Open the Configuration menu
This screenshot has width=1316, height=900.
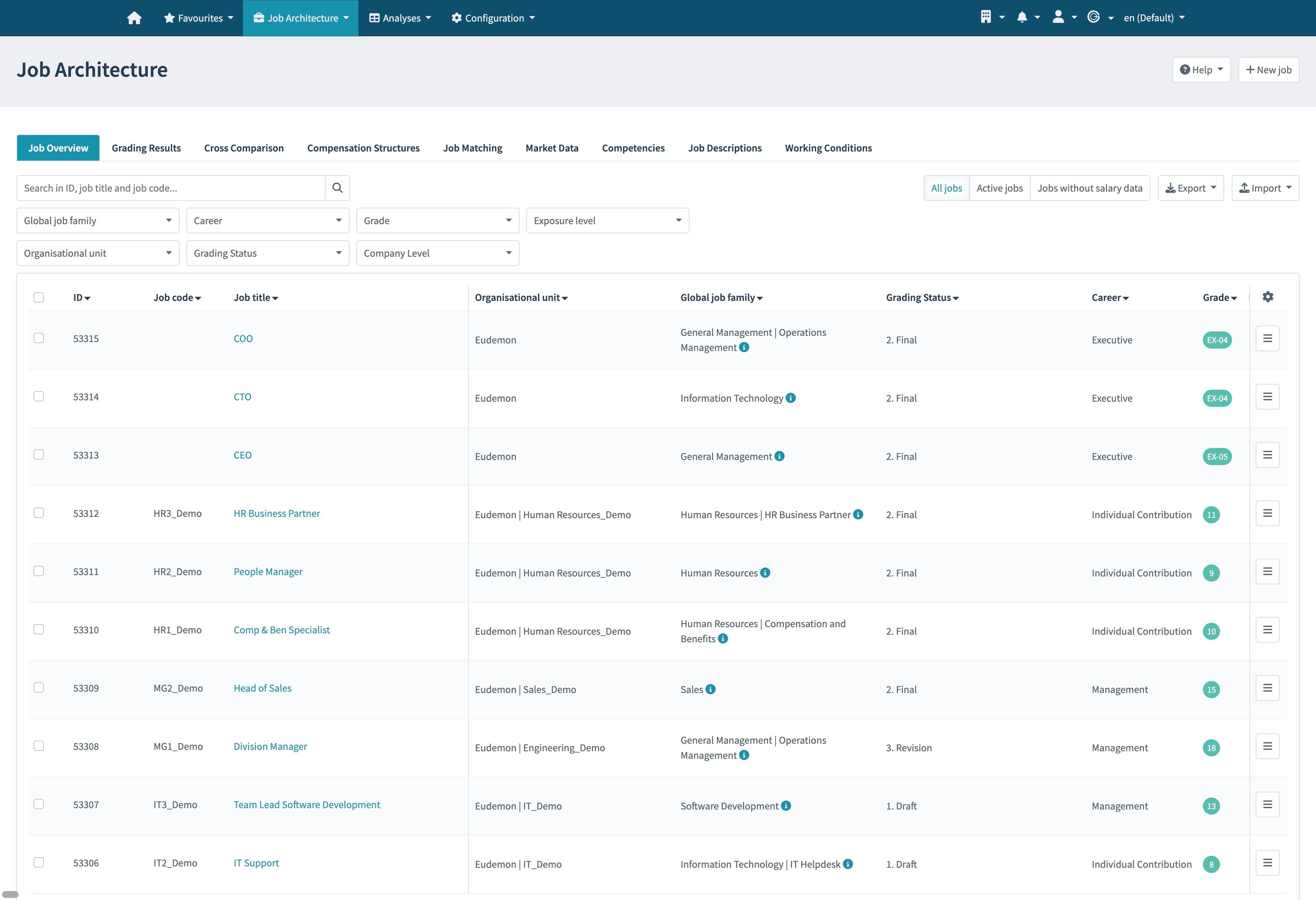(492, 17)
